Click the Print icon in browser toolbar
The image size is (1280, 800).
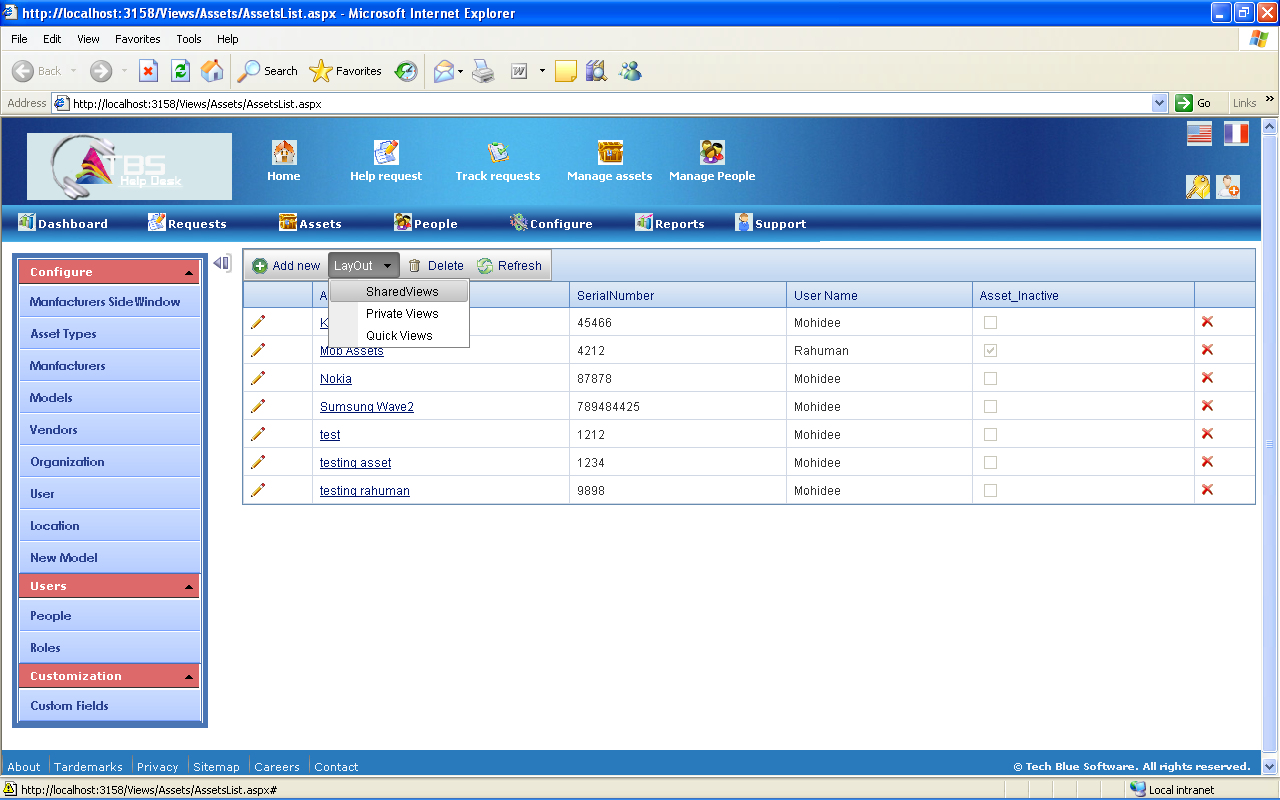point(484,71)
